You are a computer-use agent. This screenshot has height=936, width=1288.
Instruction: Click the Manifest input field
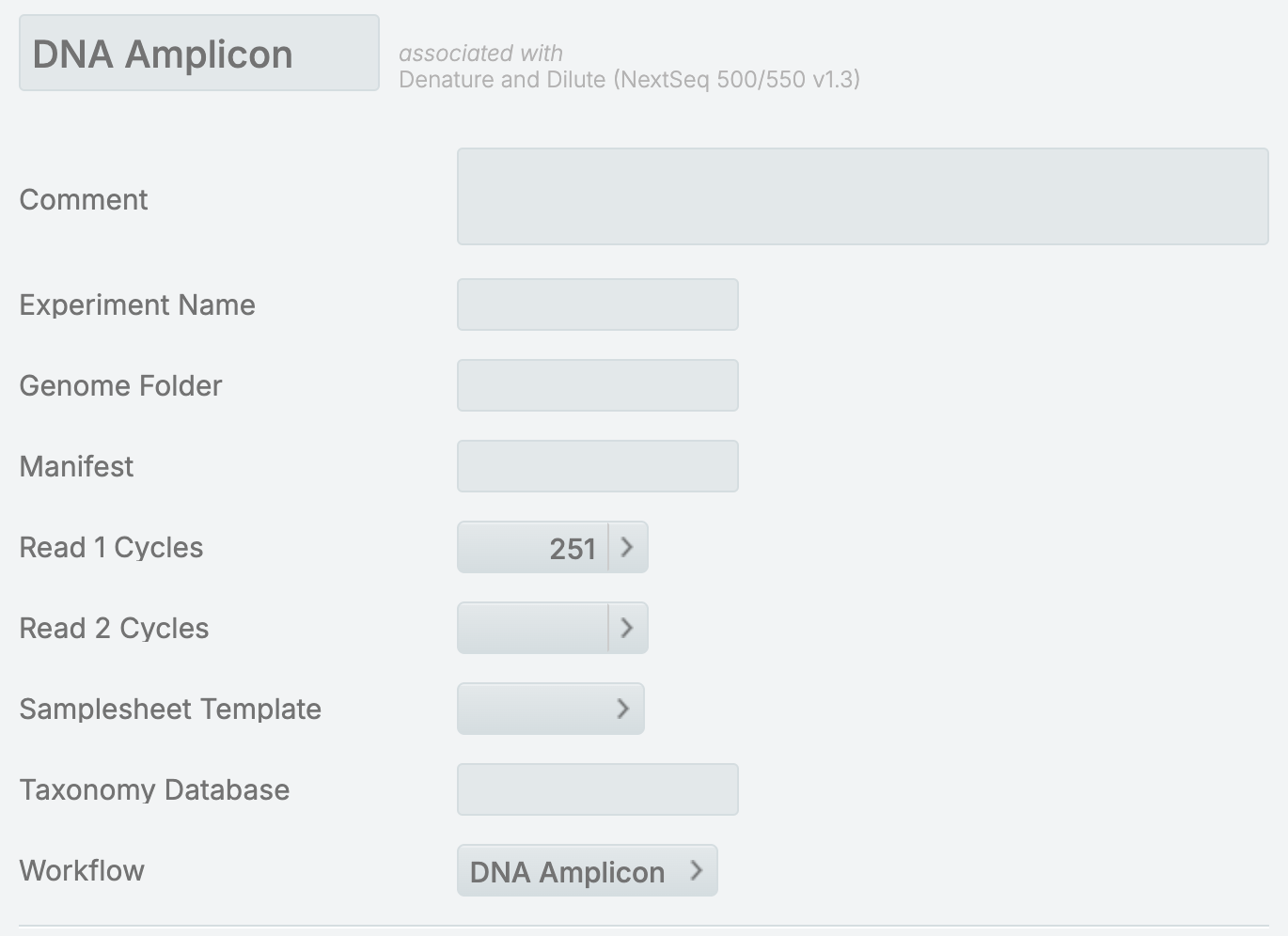pos(597,466)
